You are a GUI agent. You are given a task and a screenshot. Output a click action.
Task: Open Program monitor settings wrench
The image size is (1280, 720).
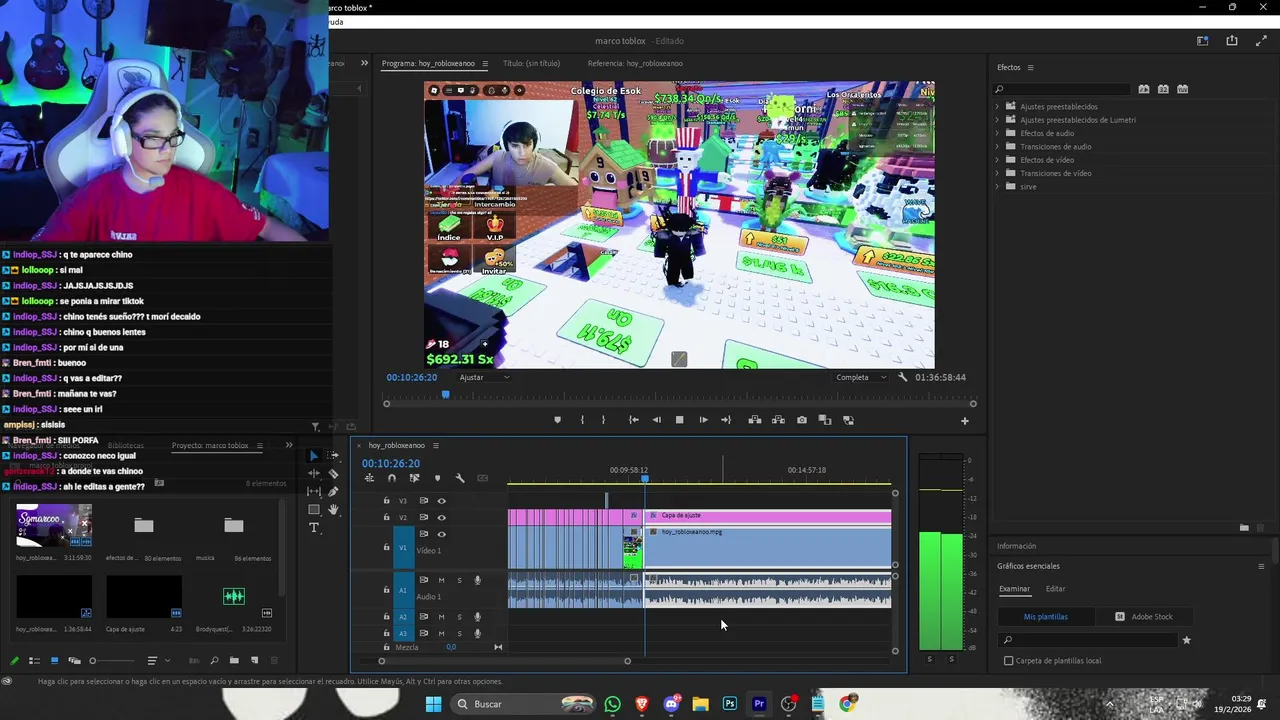click(903, 377)
